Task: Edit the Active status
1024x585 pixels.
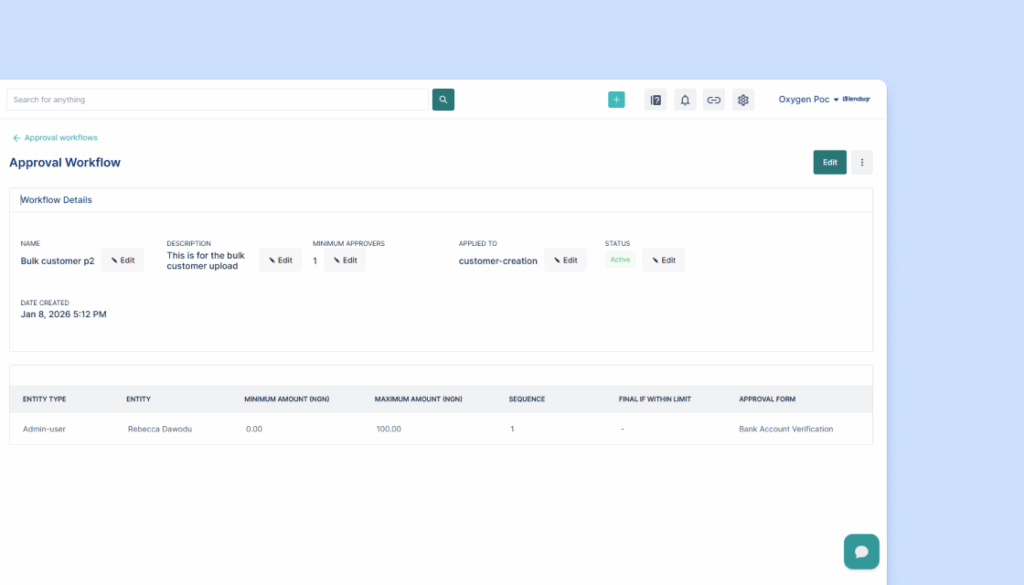Action: tap(663, 260)
